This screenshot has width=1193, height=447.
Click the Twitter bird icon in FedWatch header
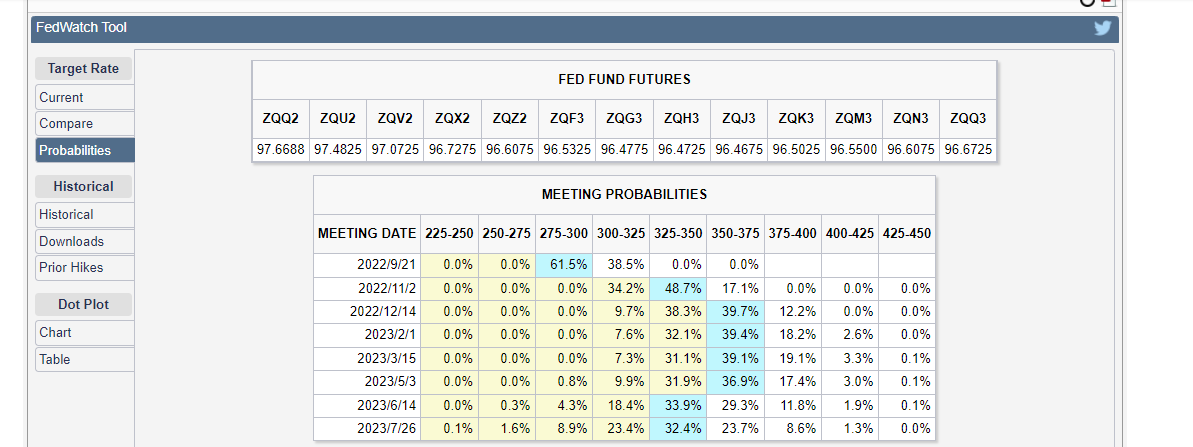tap(1103, 28)
